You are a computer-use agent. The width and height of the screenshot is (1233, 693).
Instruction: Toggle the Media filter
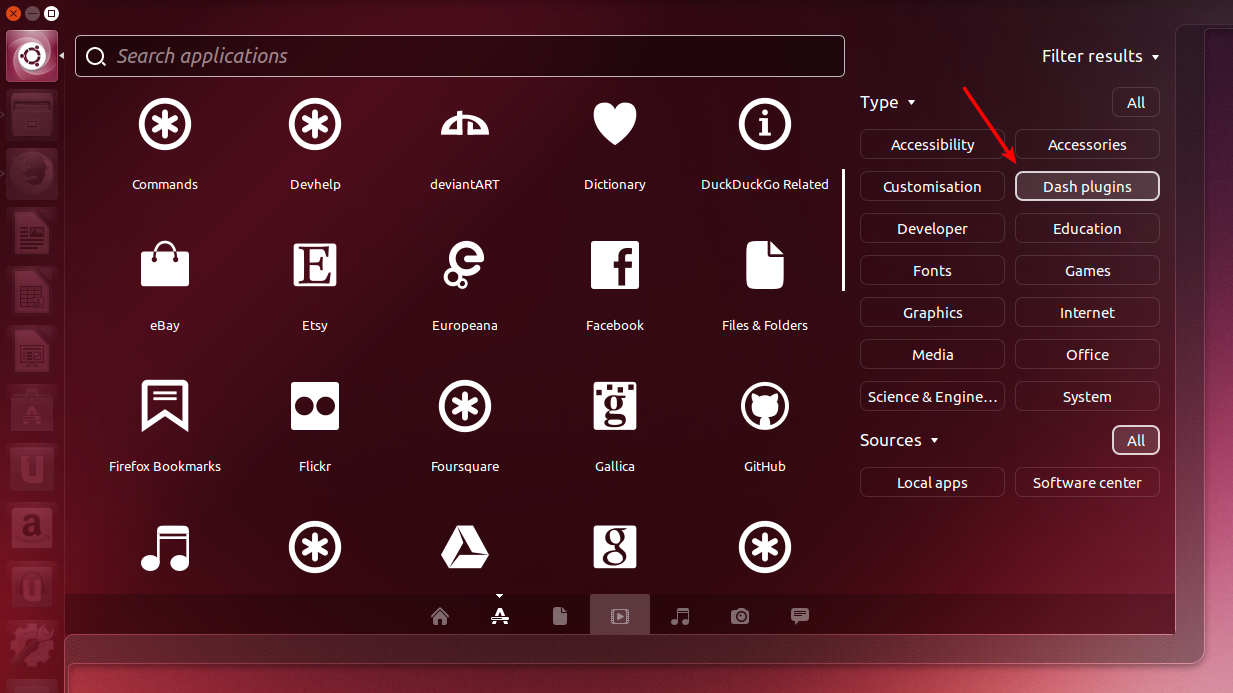coord(932,354)
